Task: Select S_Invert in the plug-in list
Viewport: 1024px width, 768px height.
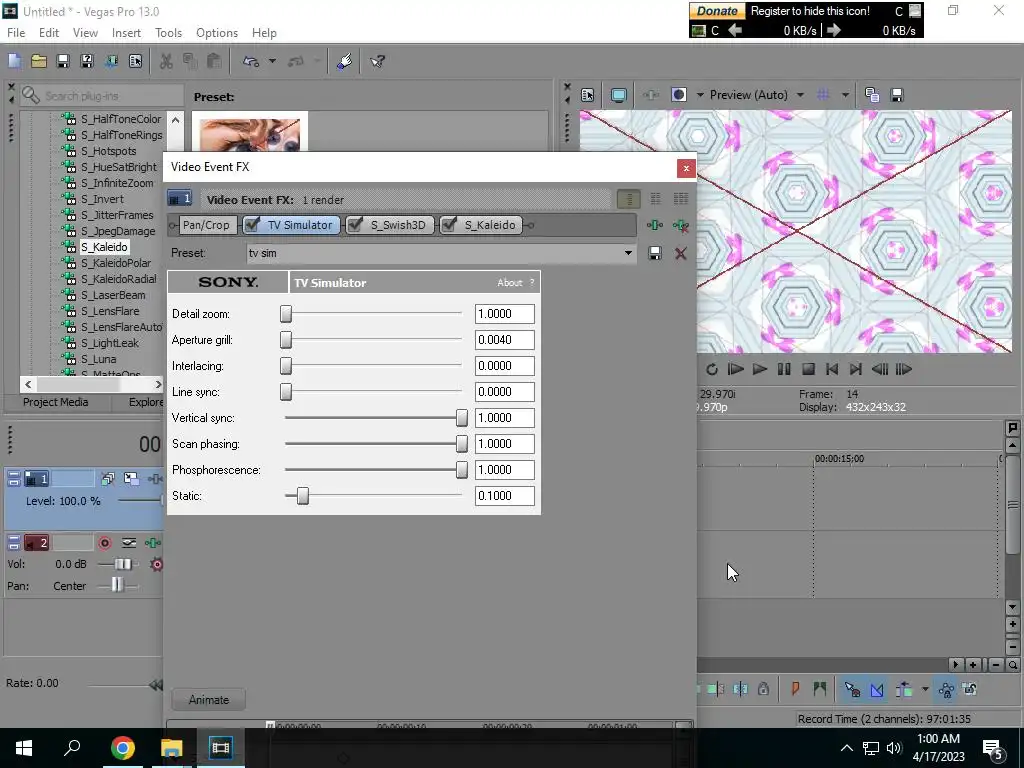Action: (x=102, y=199)
